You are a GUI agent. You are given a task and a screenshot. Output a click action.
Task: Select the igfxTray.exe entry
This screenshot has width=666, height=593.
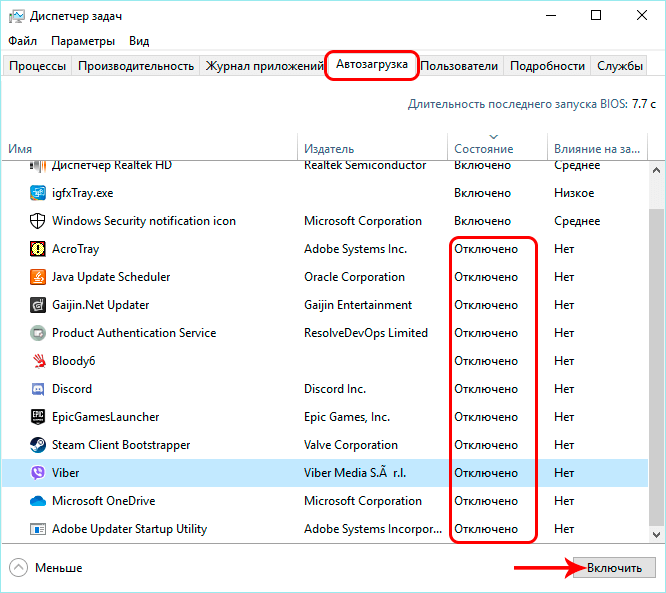(82, 193)
